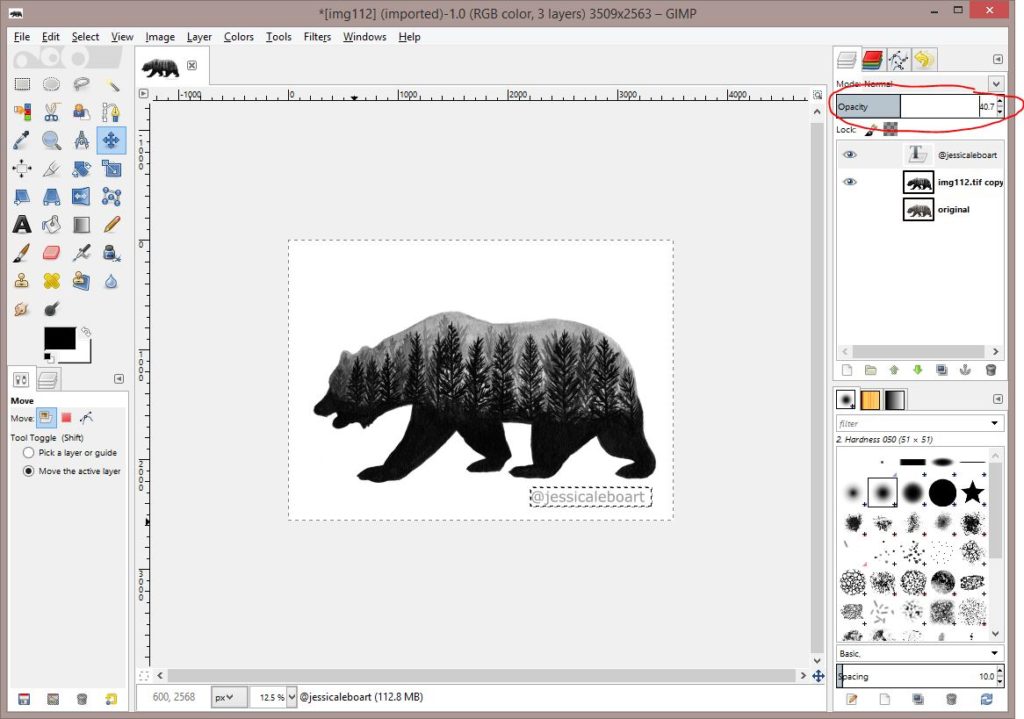Select the Airbrush tool
1024x719 pixels.
[x=81, y=253]
